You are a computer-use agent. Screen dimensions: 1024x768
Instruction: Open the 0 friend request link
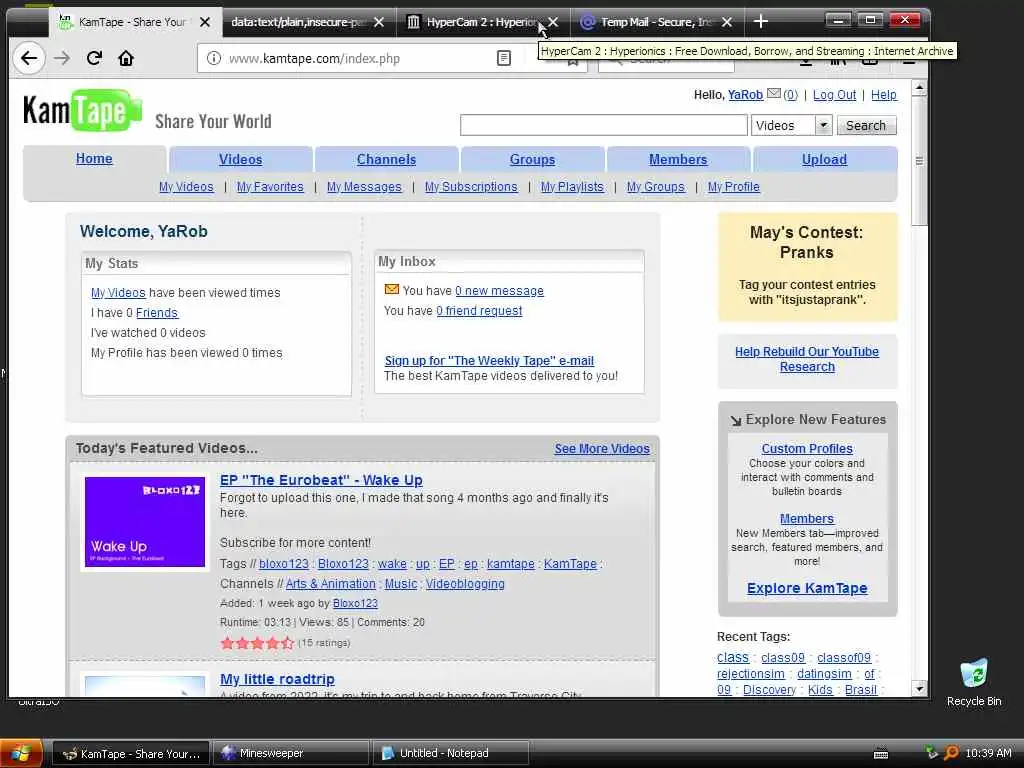pos(479,311)
